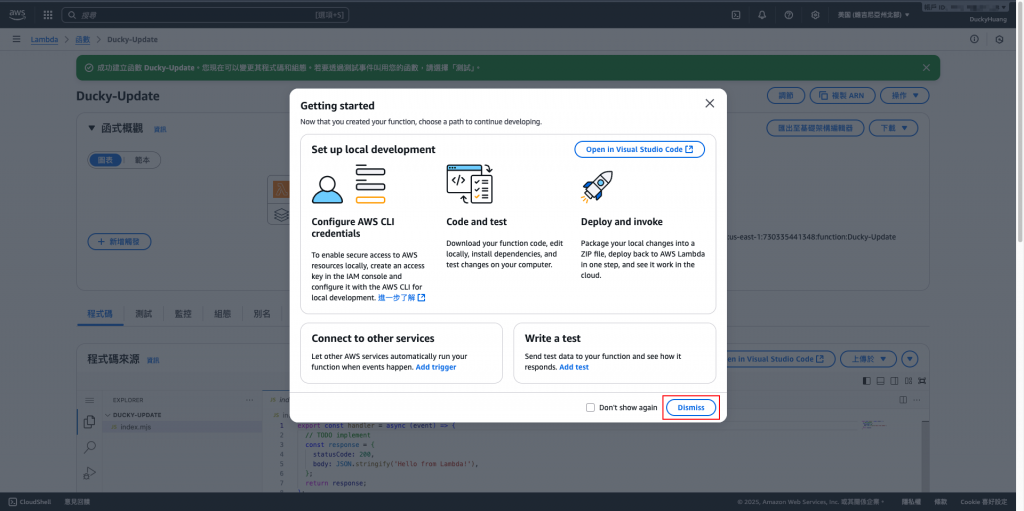1024x511 pixels.
Task: Close the green success banner
Action: point(926,67)
